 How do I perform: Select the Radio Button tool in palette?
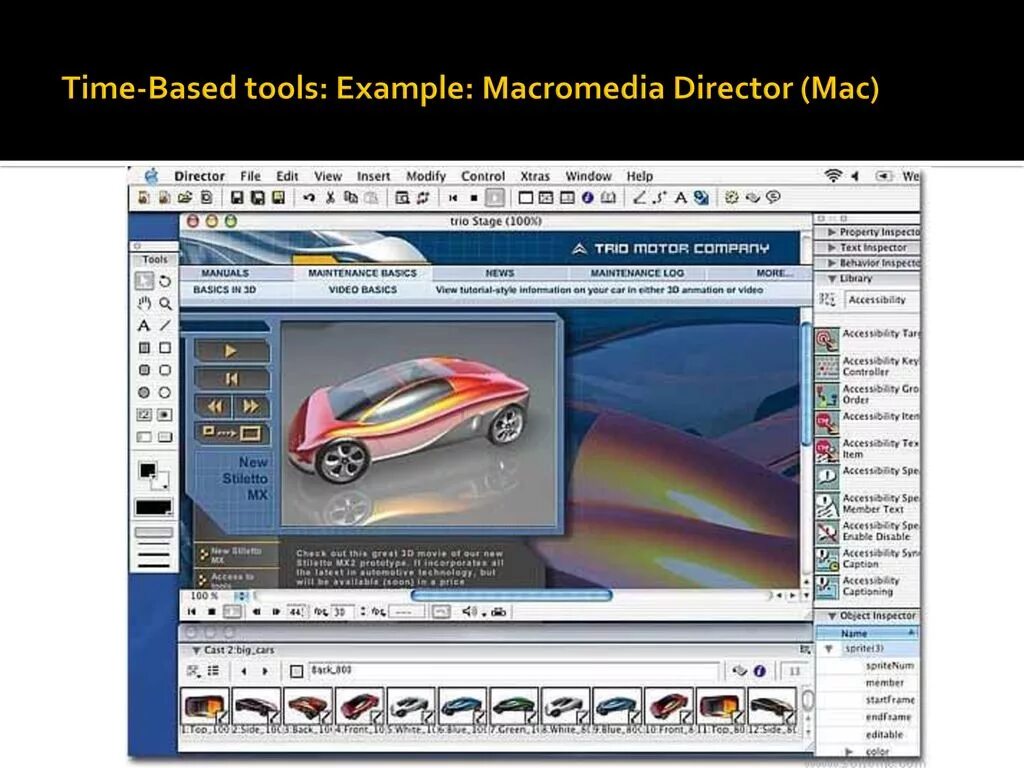pos(165,415)
